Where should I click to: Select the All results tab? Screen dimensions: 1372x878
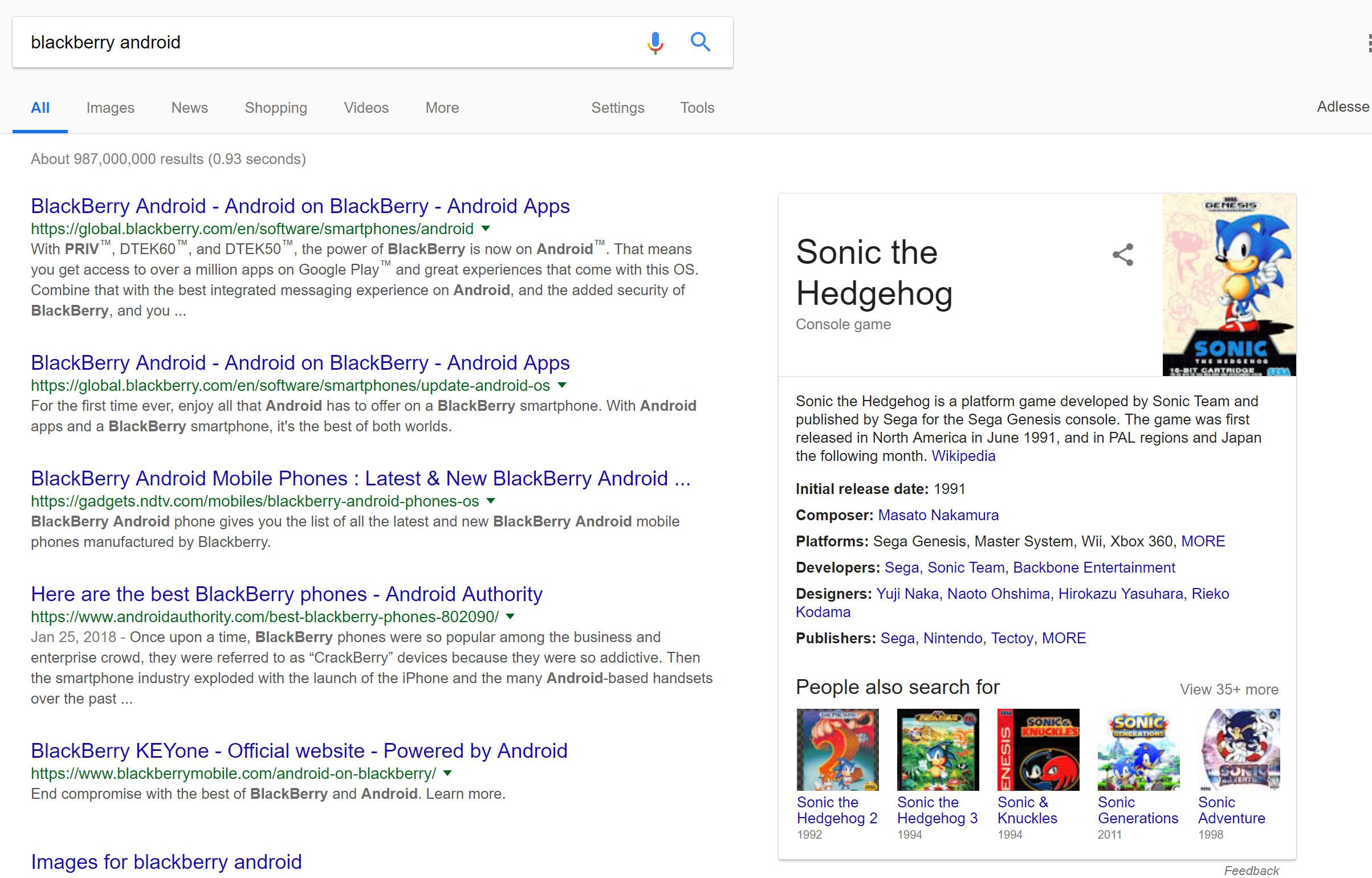click(x=40, y=107)
